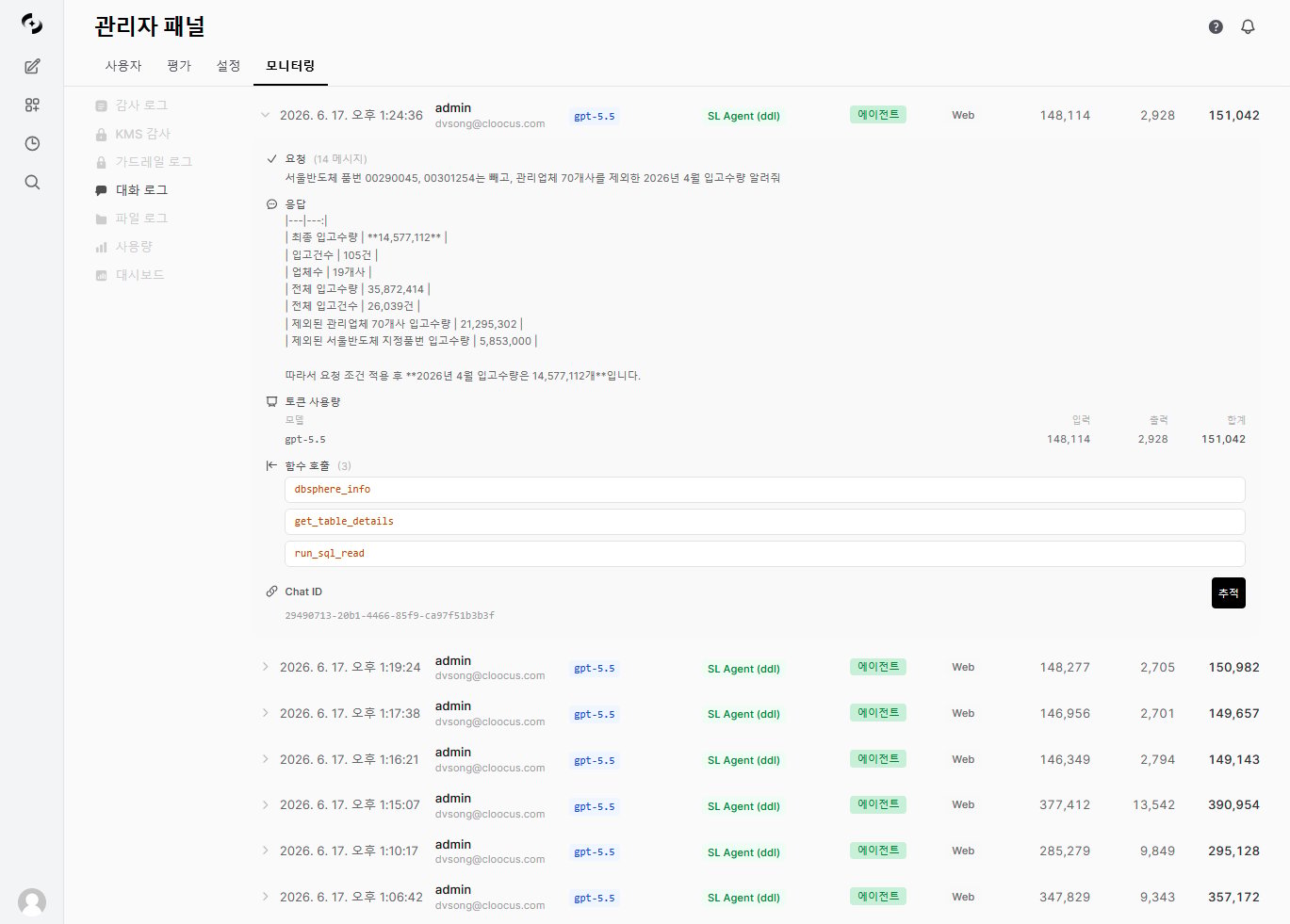Click the 파일 로그 folder icon

(x=101, y=219)
